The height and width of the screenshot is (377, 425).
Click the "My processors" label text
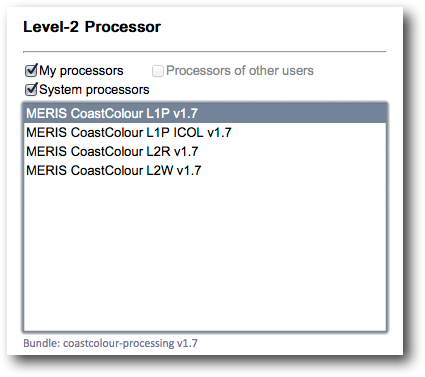[x=81, y=71]
